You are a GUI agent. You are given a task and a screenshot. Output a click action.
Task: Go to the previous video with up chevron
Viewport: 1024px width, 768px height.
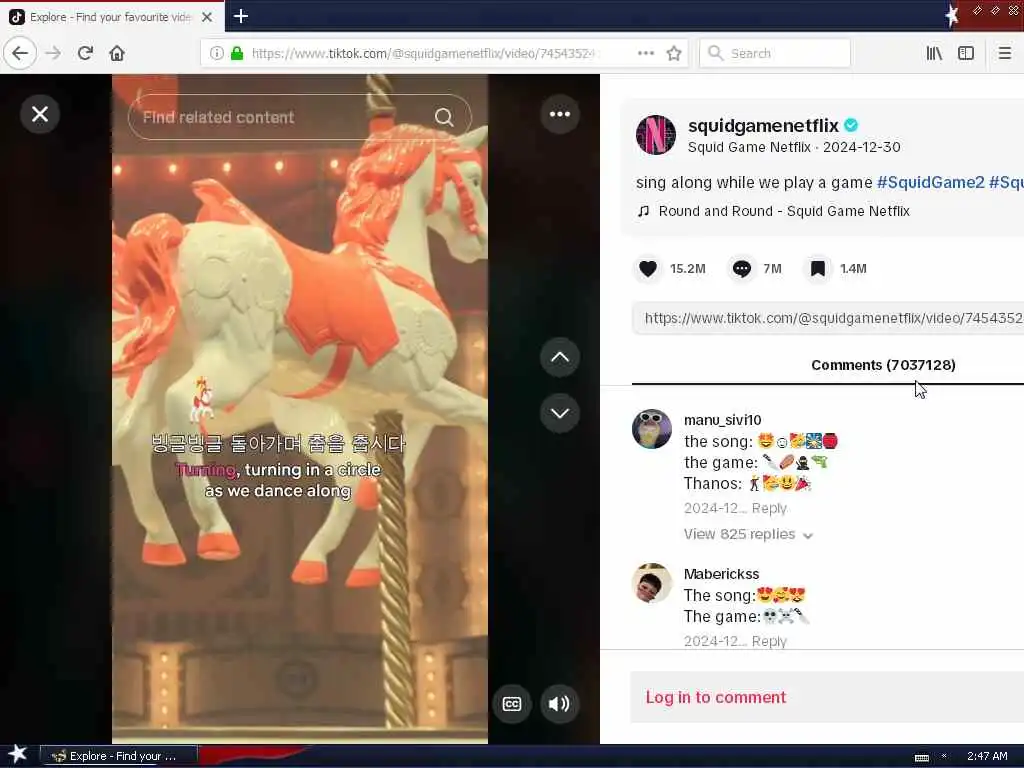point(560,357)
